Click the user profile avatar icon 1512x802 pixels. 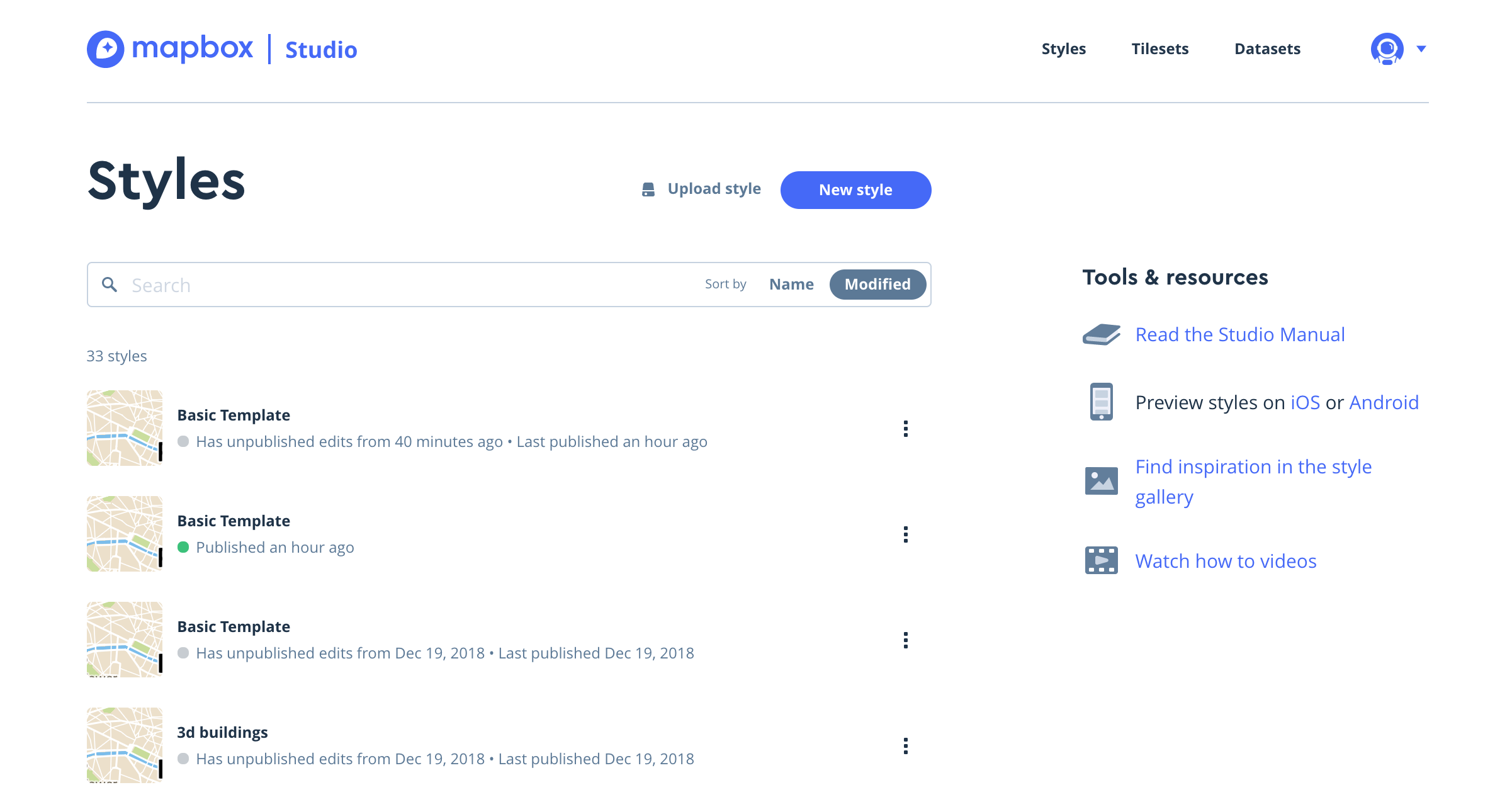(x=1387, y=48)
